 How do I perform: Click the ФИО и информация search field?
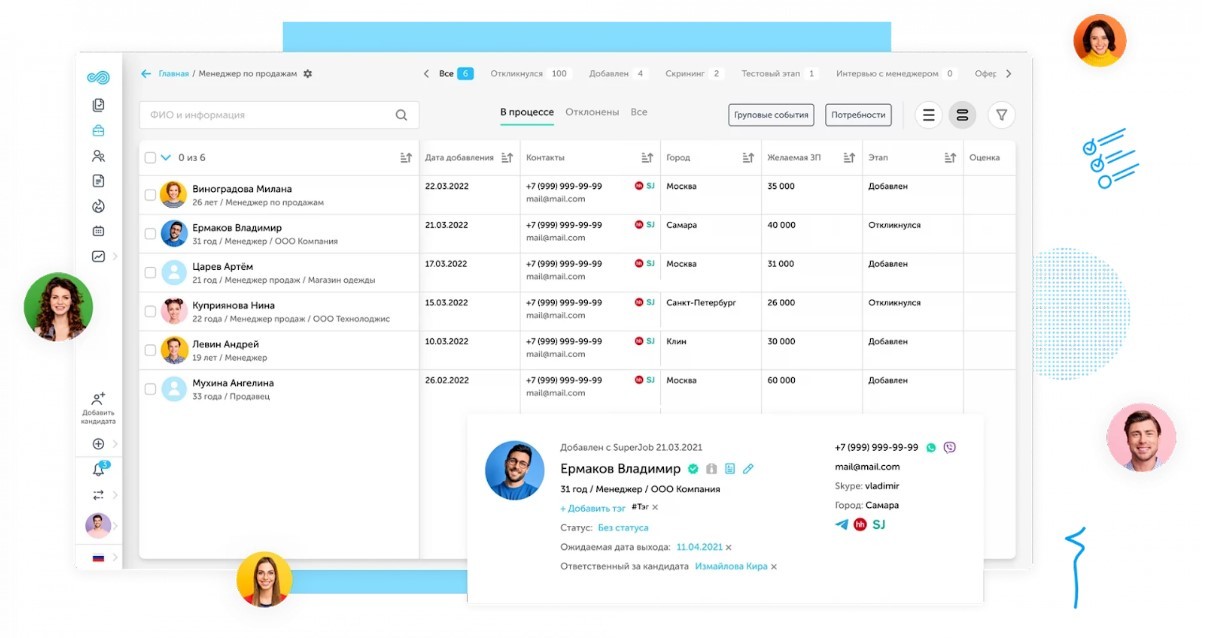pyautogui.click(x=268, y=115)
